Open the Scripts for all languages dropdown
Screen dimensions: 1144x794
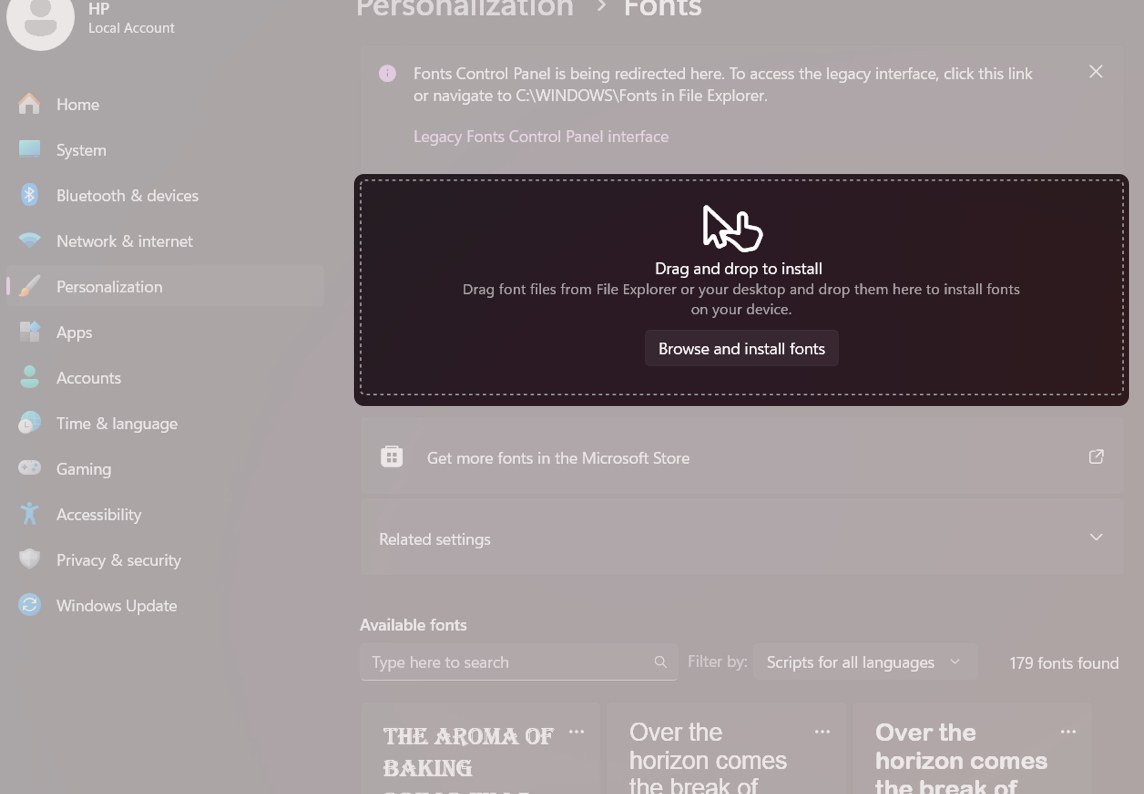pos(865,661)
